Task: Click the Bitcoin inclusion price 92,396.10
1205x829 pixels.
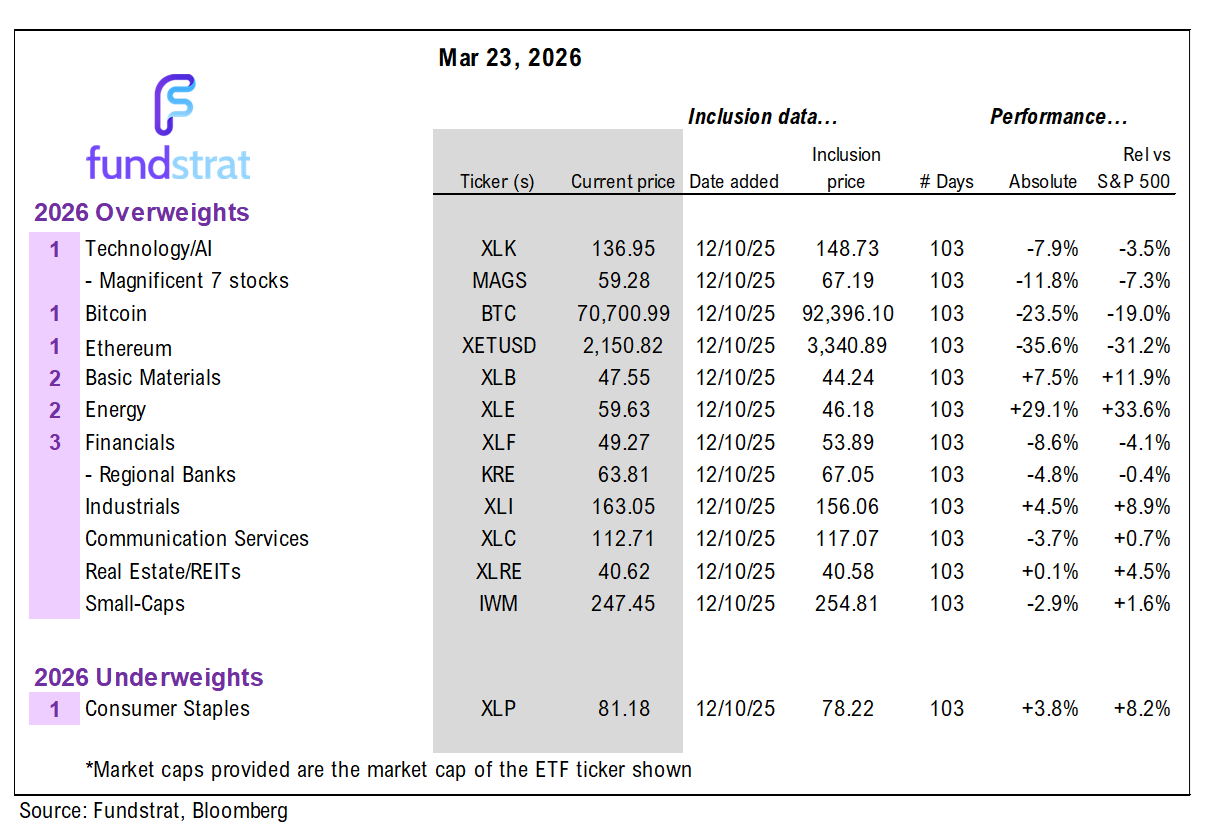Action: pyautogui.click(x=846, y=314)
